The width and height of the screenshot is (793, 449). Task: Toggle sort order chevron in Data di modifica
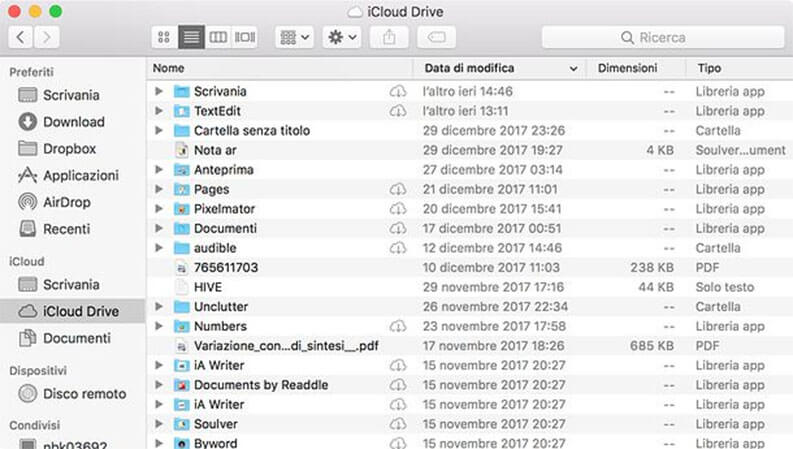(574, 69)
